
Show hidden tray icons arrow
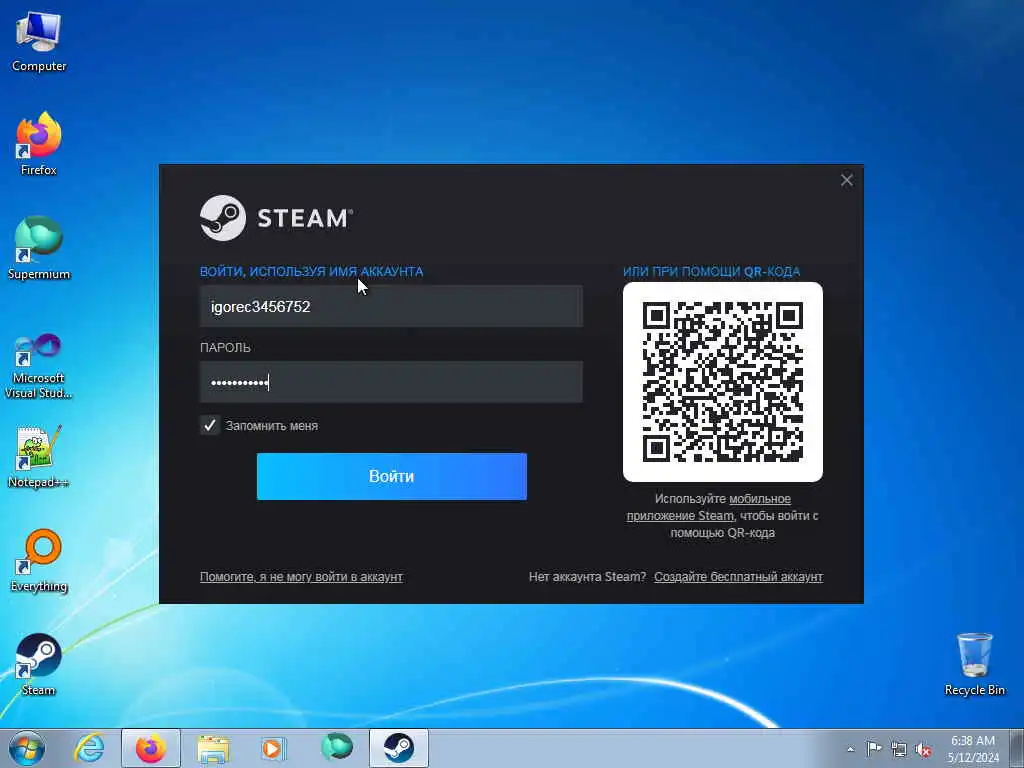click(x=850, y=749)
